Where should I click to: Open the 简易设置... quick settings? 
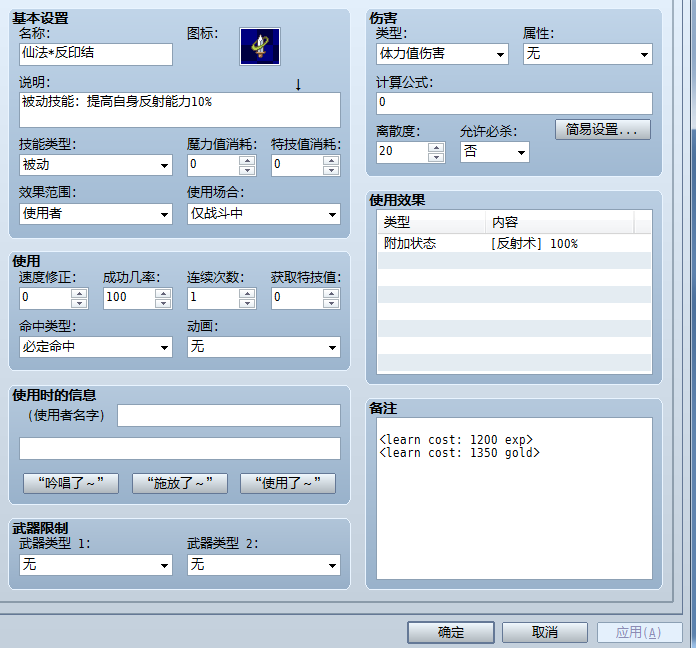coord(603,130)
